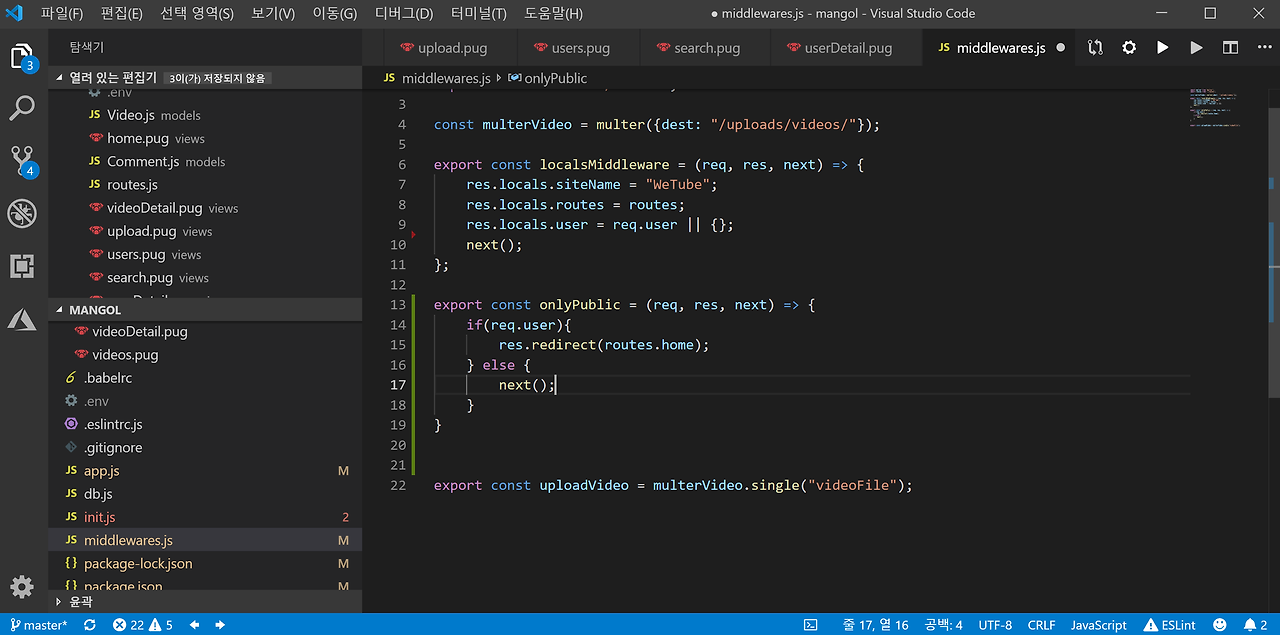Open the 선택 영역(S) menu
This screenshot has height=635, width=1280.
pos(197,13)
